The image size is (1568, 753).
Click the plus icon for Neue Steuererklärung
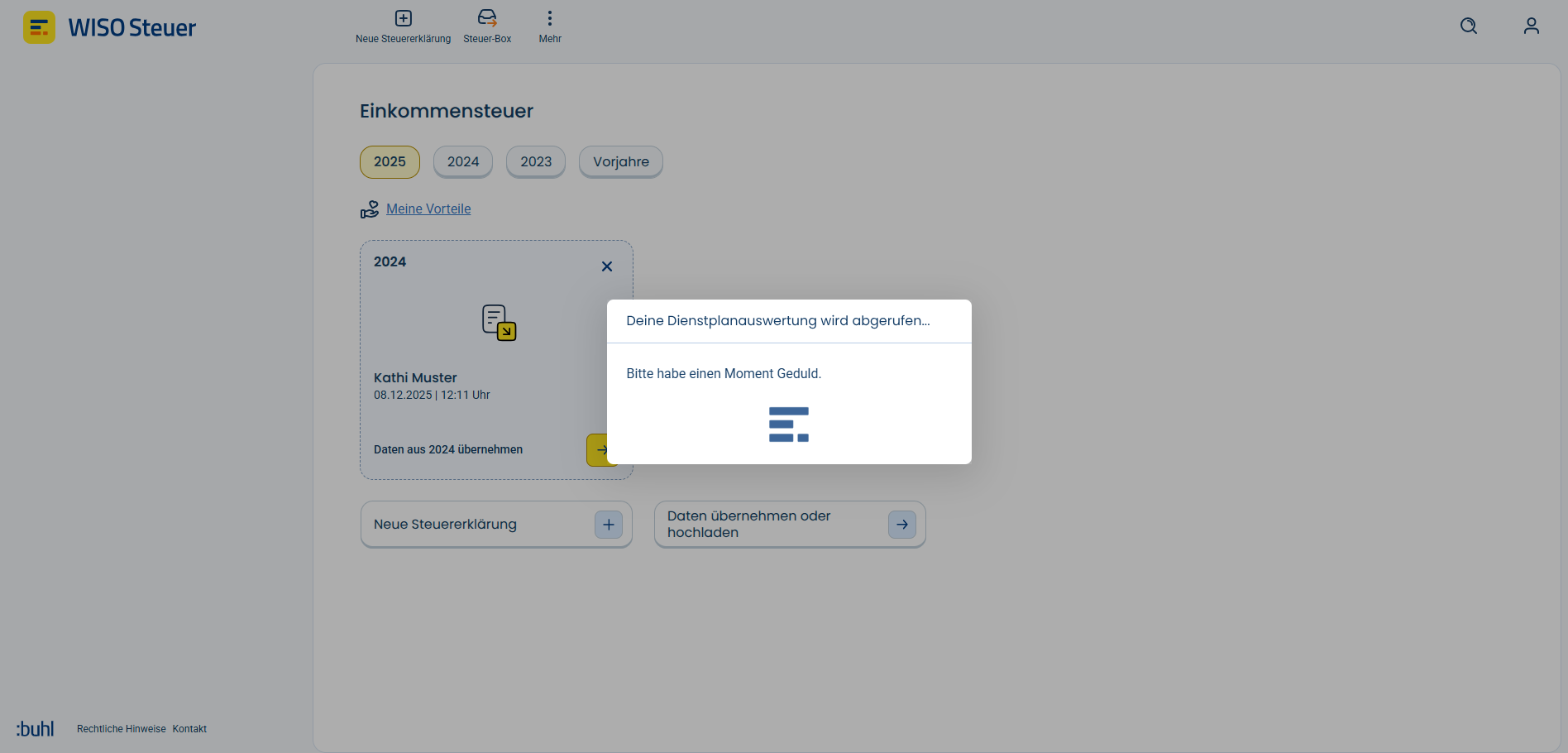(609, 525)
